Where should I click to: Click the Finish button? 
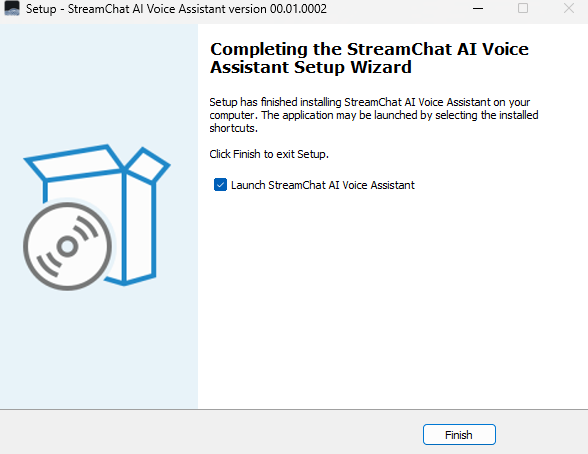tap(459, 435)
